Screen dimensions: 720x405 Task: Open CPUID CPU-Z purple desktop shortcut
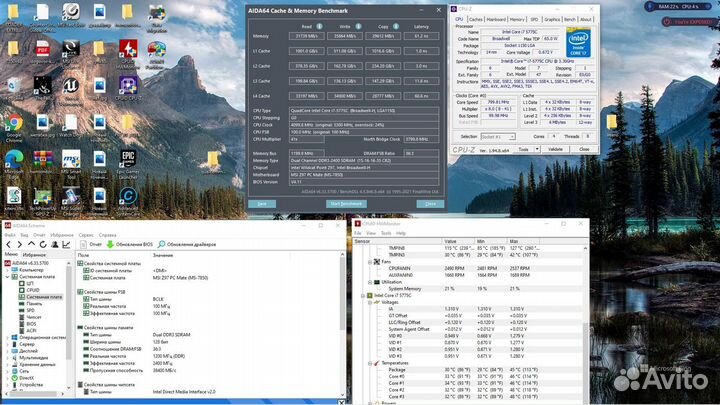128,89
